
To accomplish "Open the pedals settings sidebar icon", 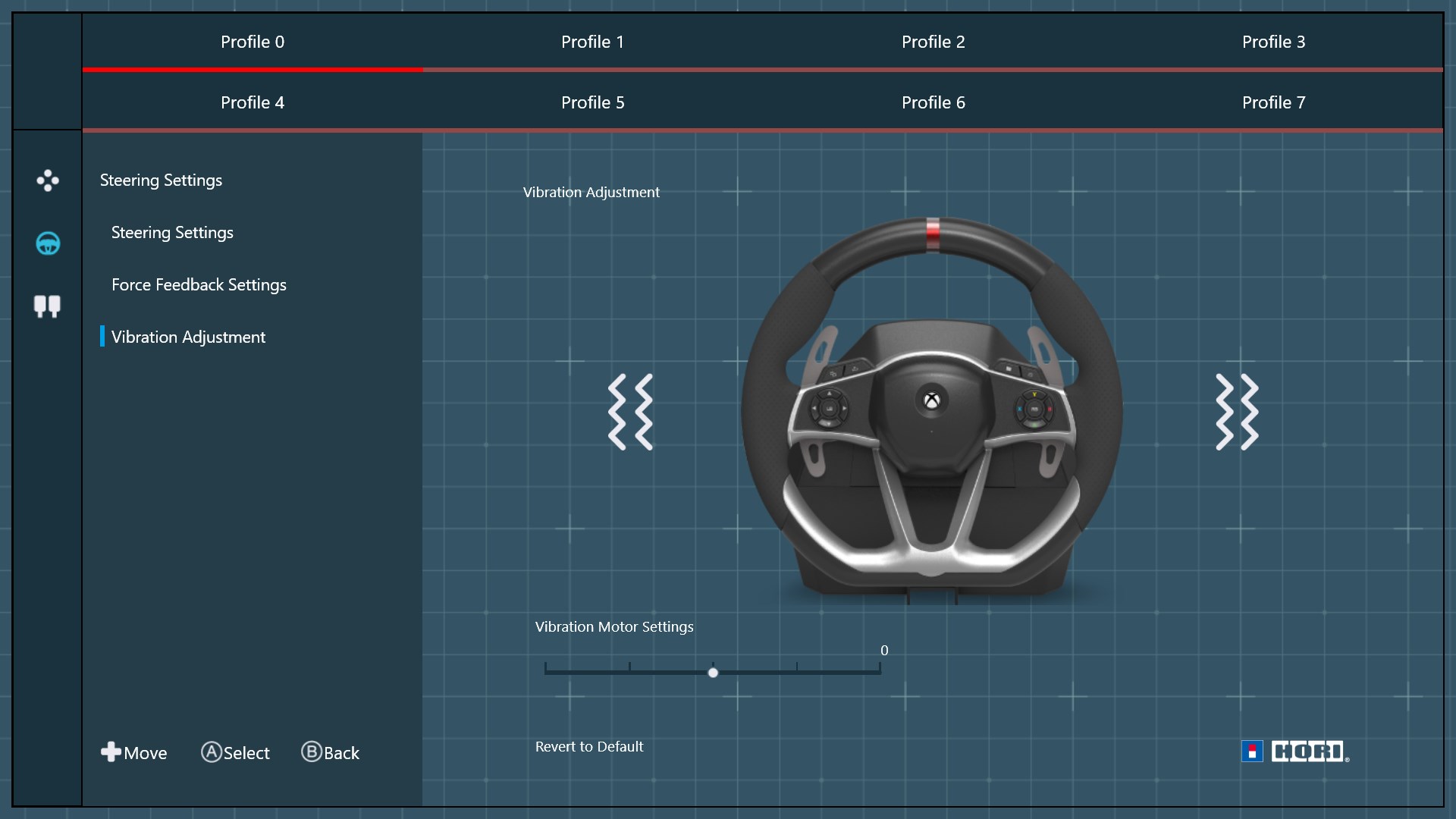I will point(47,306).
